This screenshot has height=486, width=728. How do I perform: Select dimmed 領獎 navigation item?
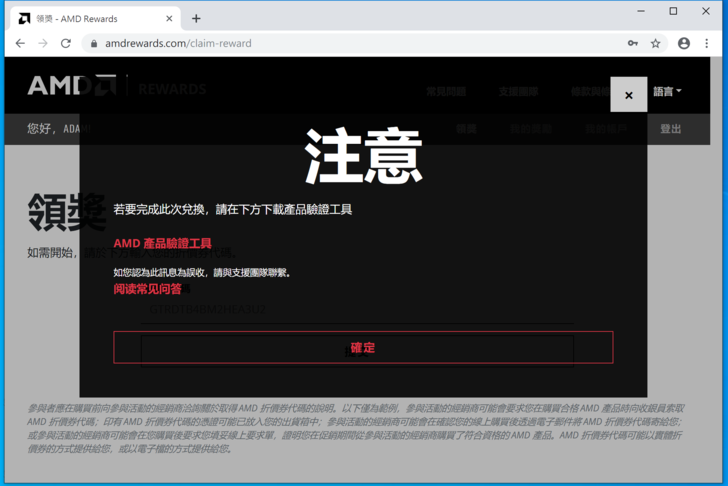click(x=466, y=129)
